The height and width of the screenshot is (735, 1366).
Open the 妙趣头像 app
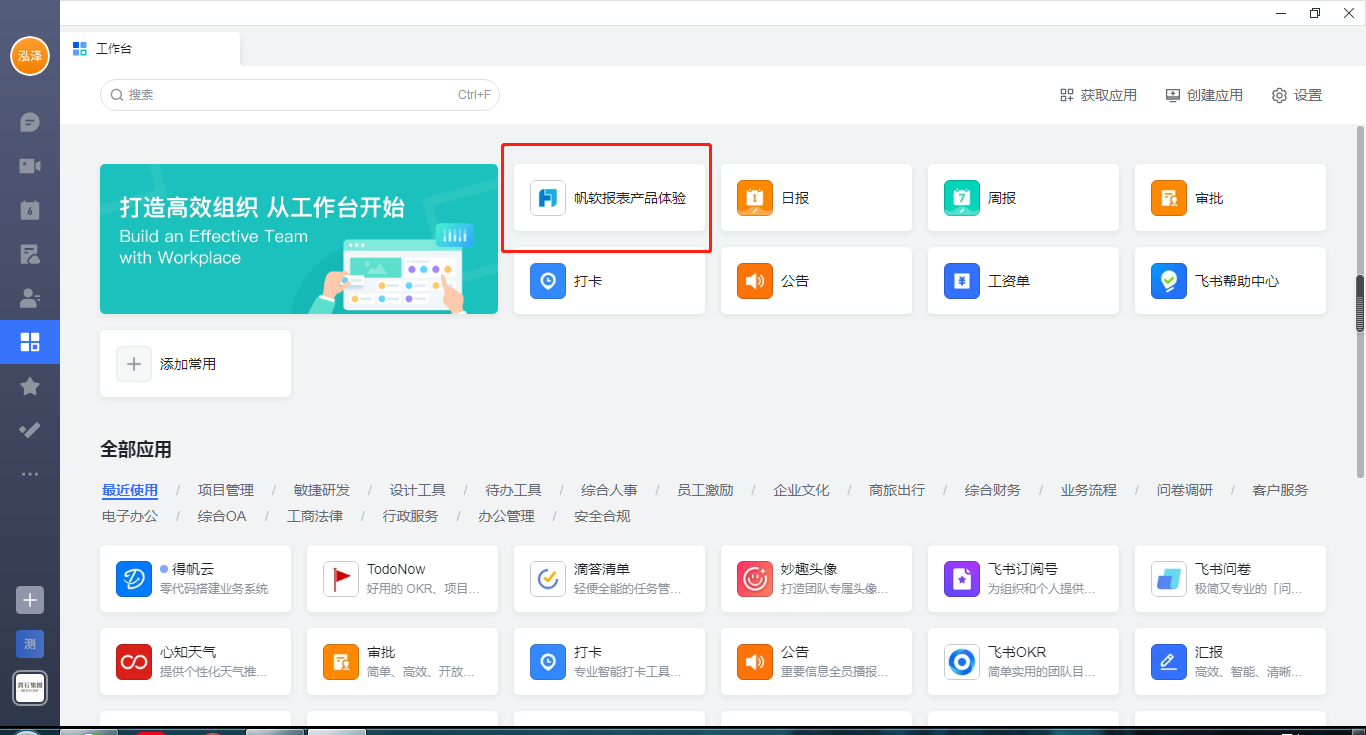click(x=816, y=578)
